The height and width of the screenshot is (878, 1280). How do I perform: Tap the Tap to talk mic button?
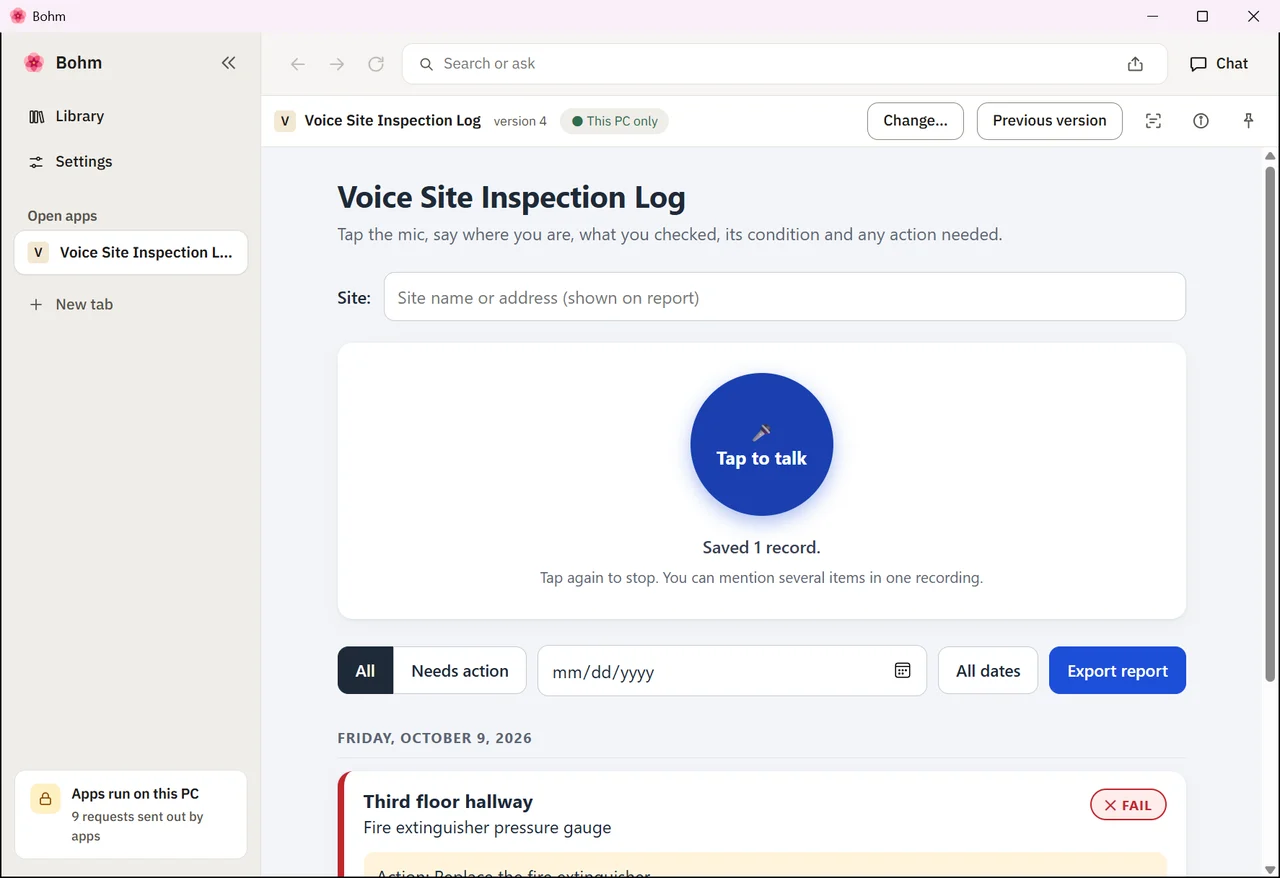pyautogui.click(x=762, y=444)
